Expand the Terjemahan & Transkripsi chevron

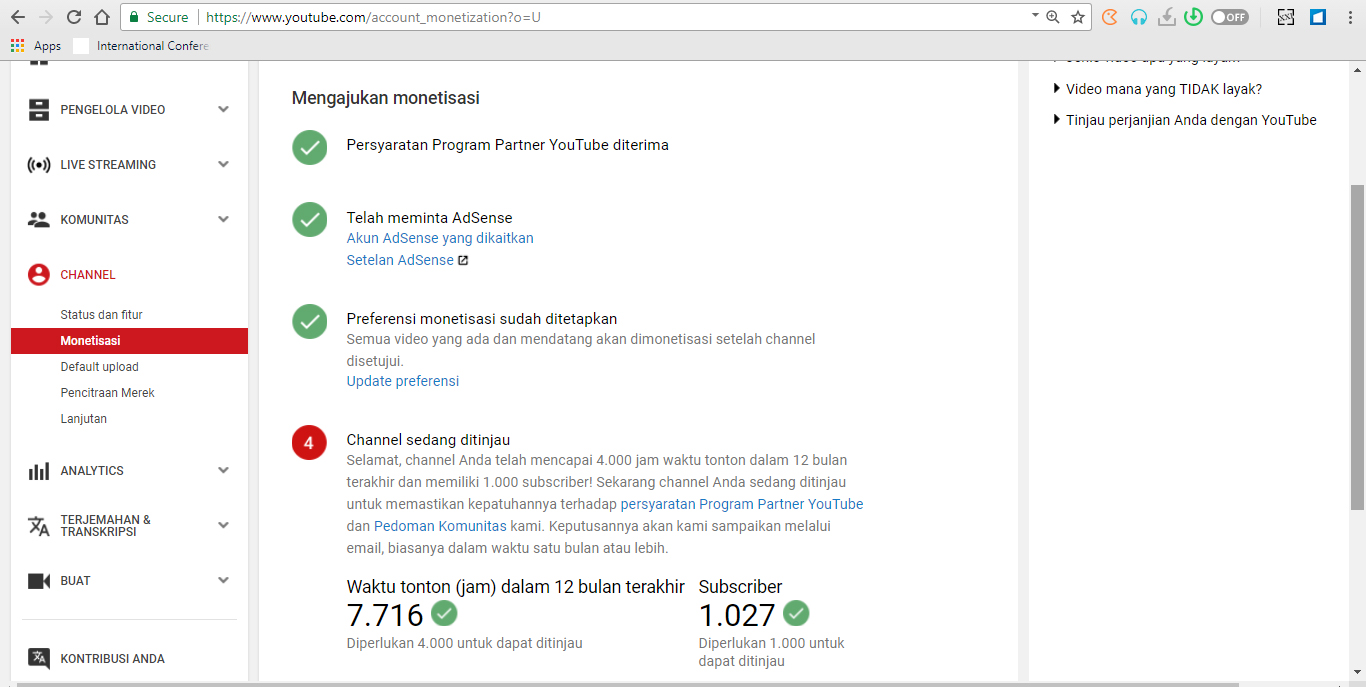coord(223,525)
